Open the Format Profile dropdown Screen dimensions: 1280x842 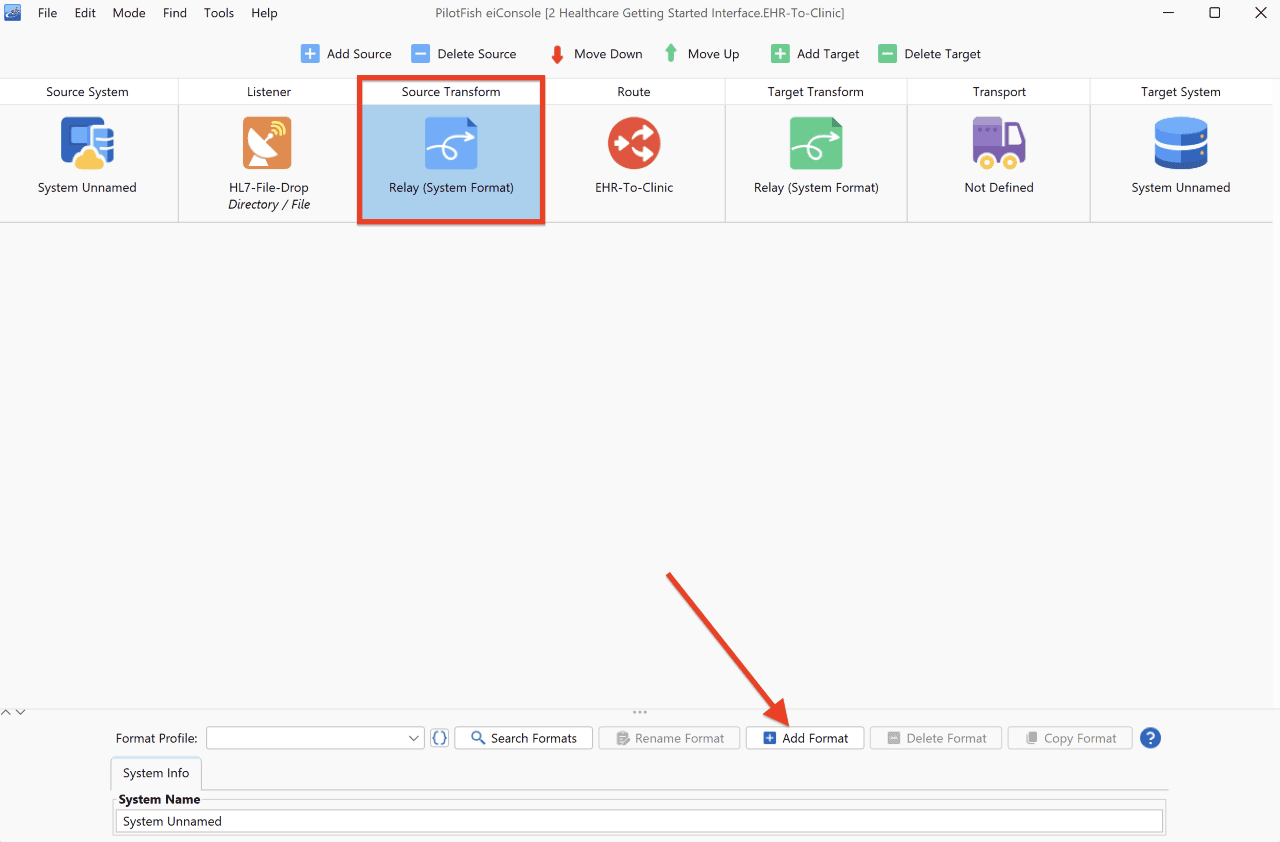[x=315, y=738]
